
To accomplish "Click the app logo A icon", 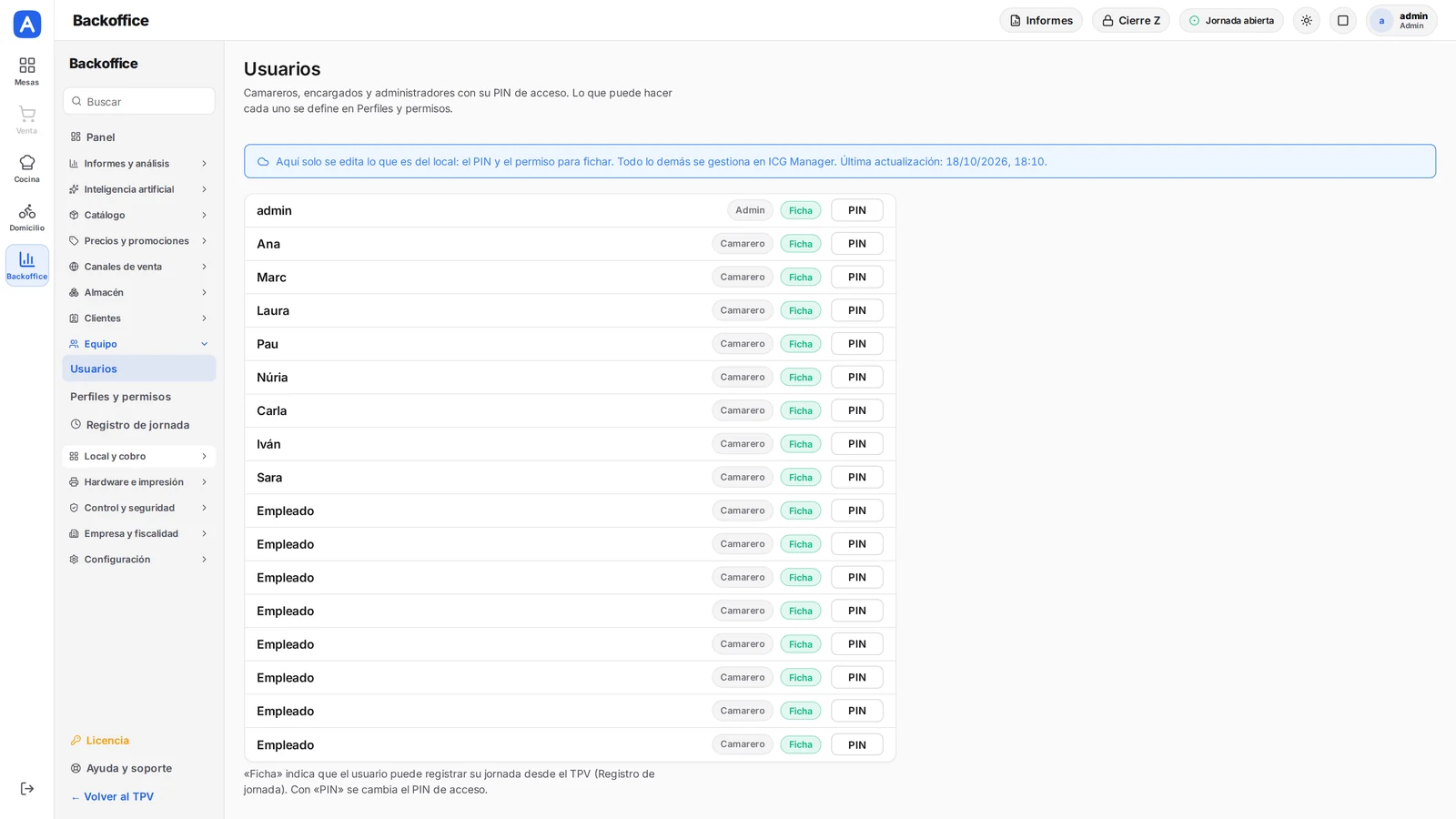I will coord(27,25).
